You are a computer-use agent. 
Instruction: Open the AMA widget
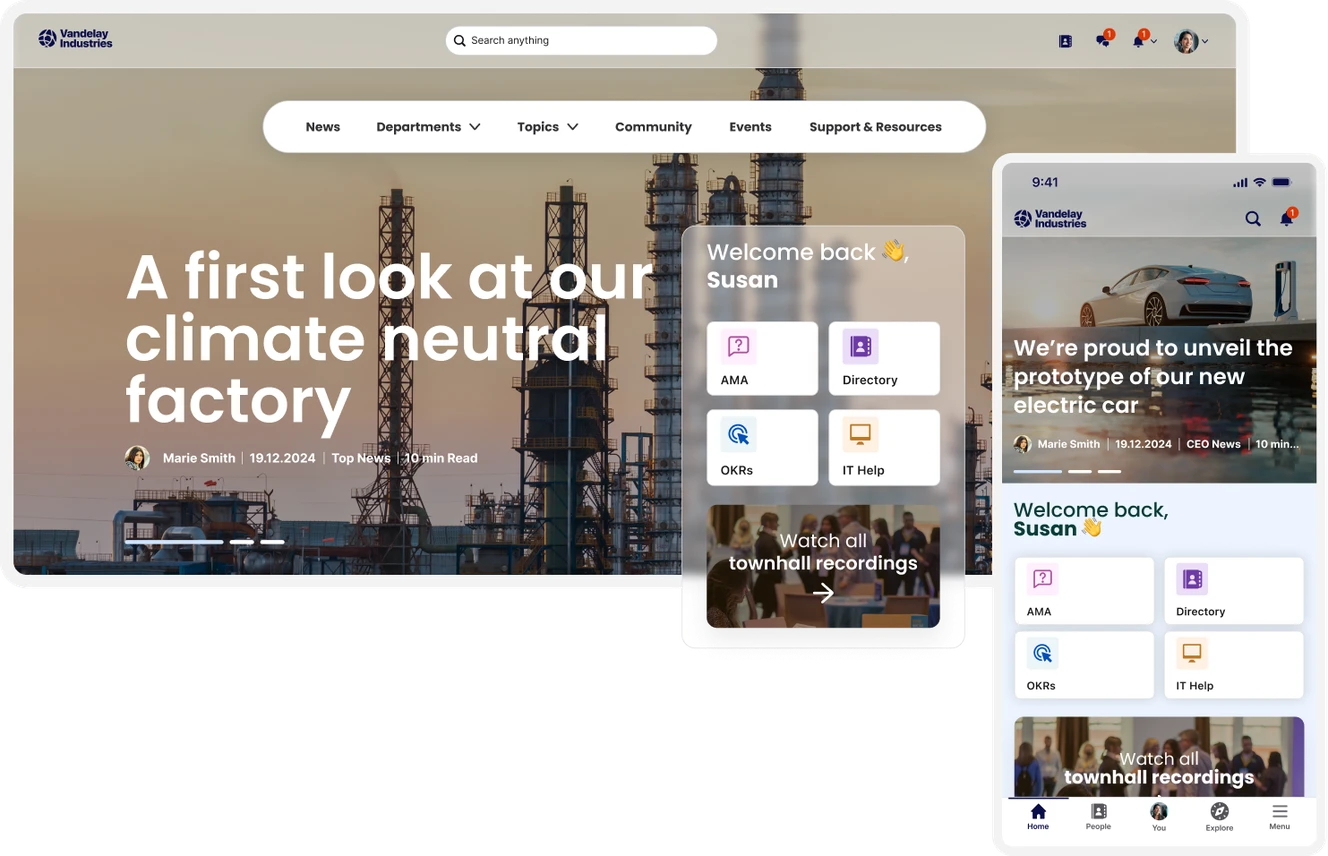tap(762, 358)
